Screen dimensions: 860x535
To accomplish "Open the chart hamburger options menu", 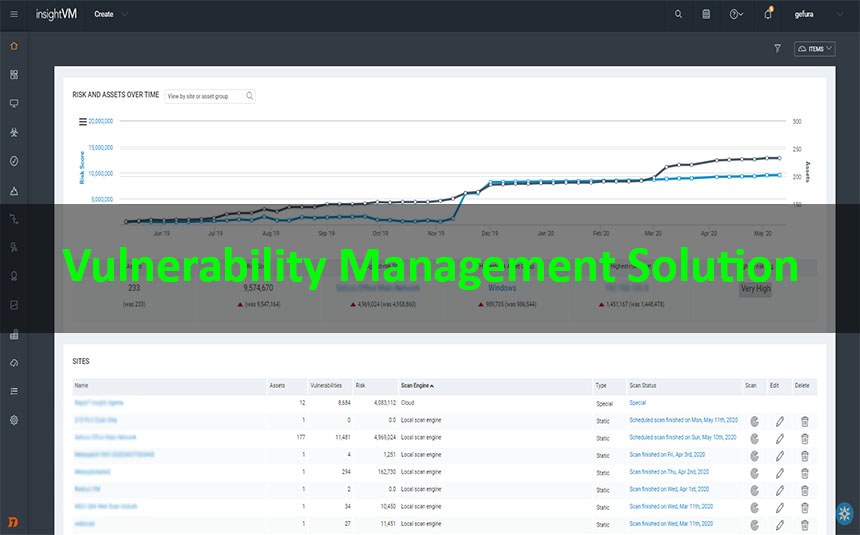I will point(83,122).
